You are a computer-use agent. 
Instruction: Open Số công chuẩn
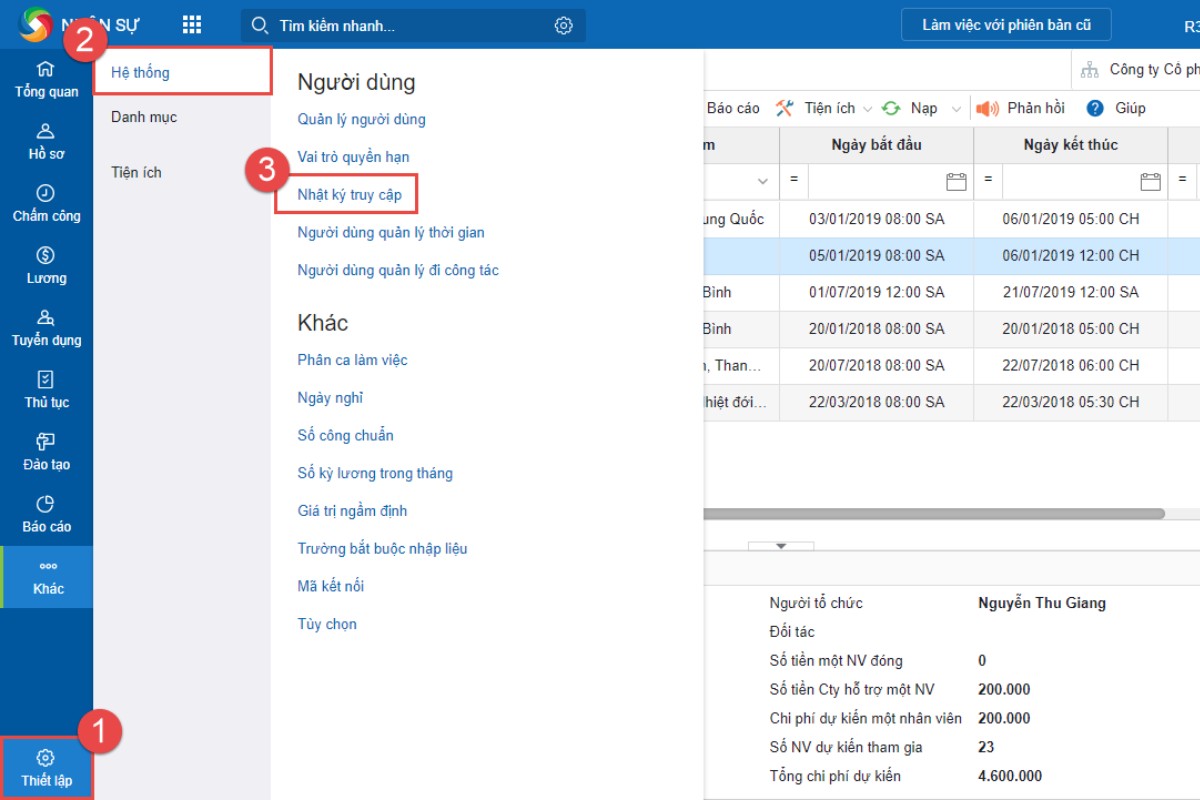345,435
